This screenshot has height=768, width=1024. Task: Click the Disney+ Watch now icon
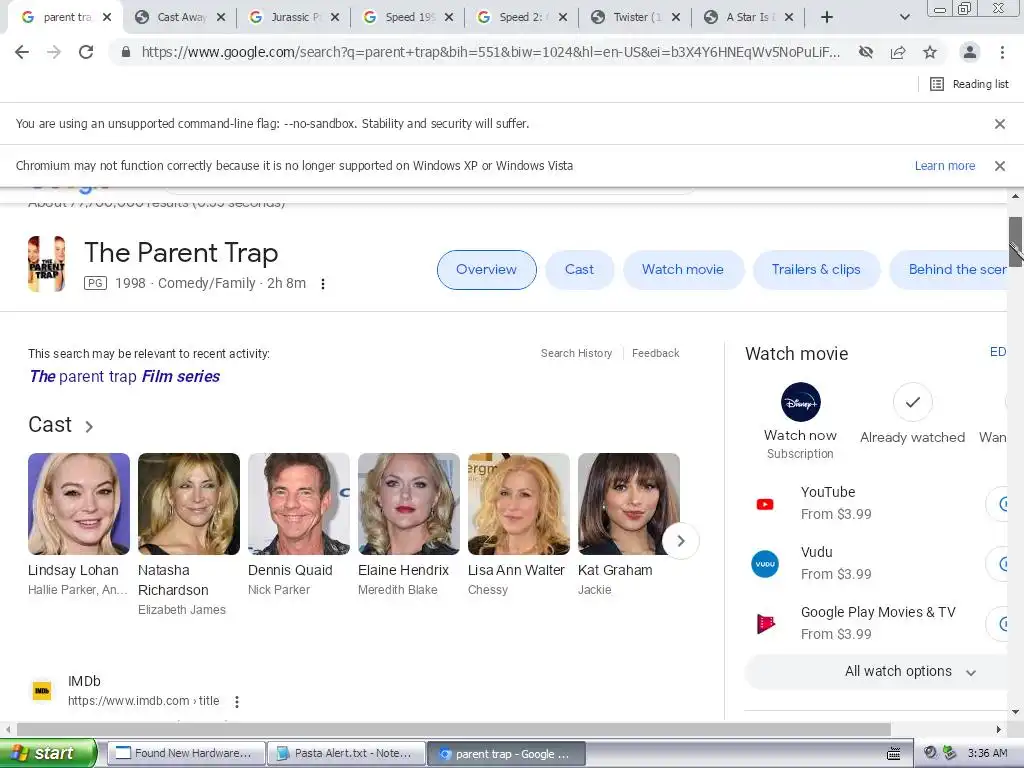click(801, 402)
